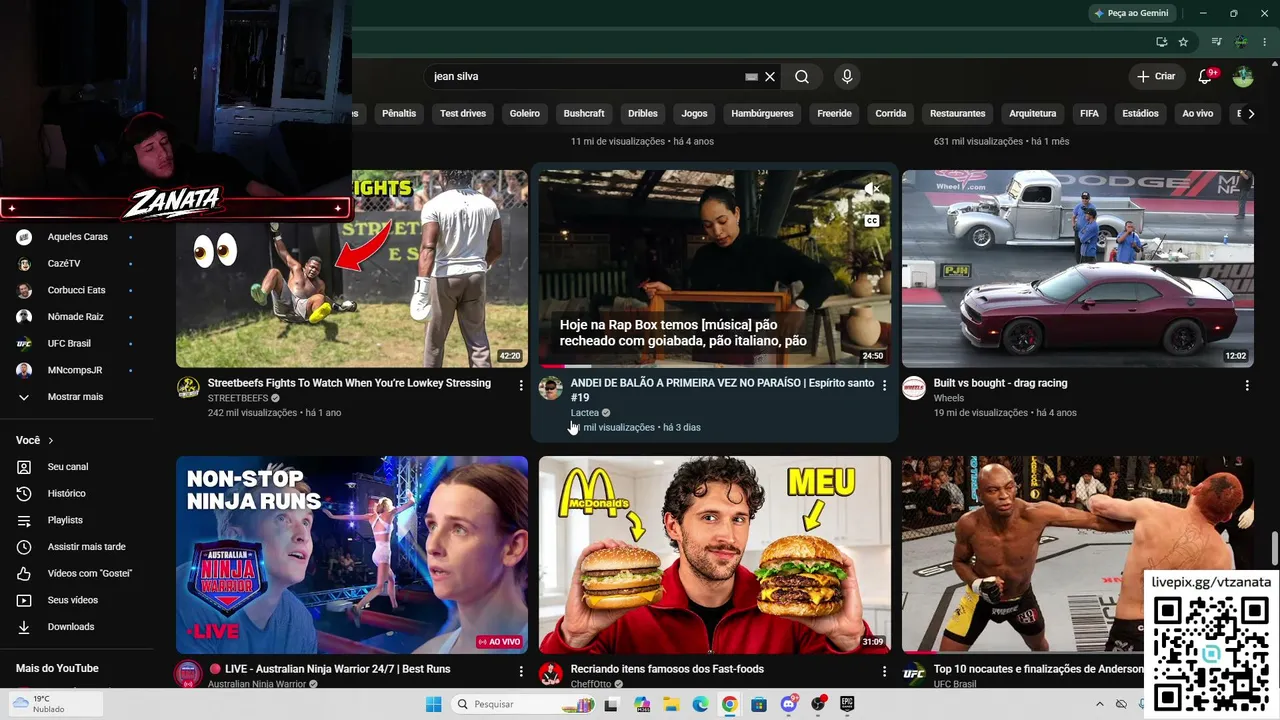Select the Ao vivo filter chip
Image resolution: width=1280 pixels, height=720 pixels.
pyautogui.click(x=1198, y=114)
